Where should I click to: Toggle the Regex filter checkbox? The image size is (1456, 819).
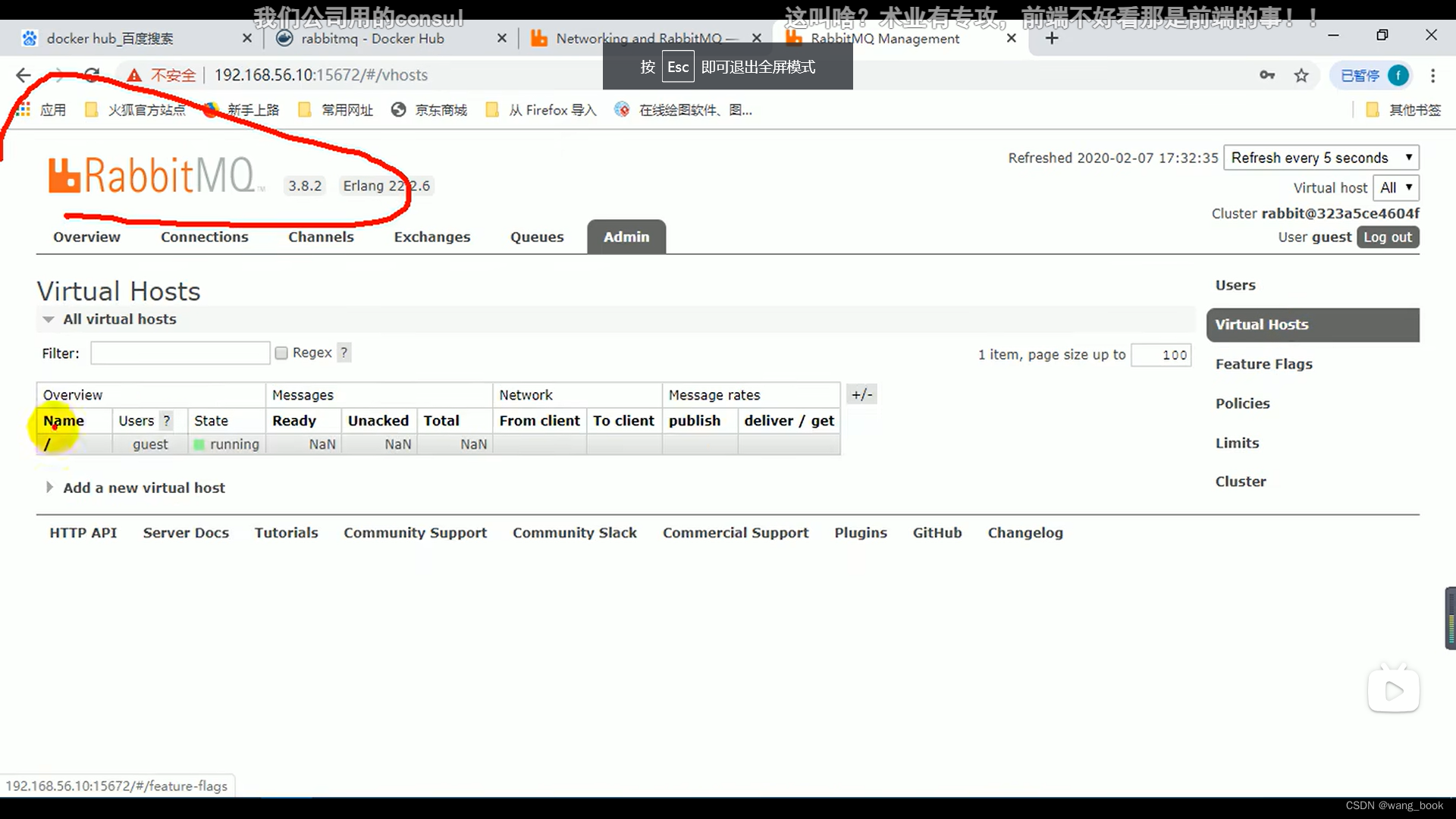[x=281, y=353]
